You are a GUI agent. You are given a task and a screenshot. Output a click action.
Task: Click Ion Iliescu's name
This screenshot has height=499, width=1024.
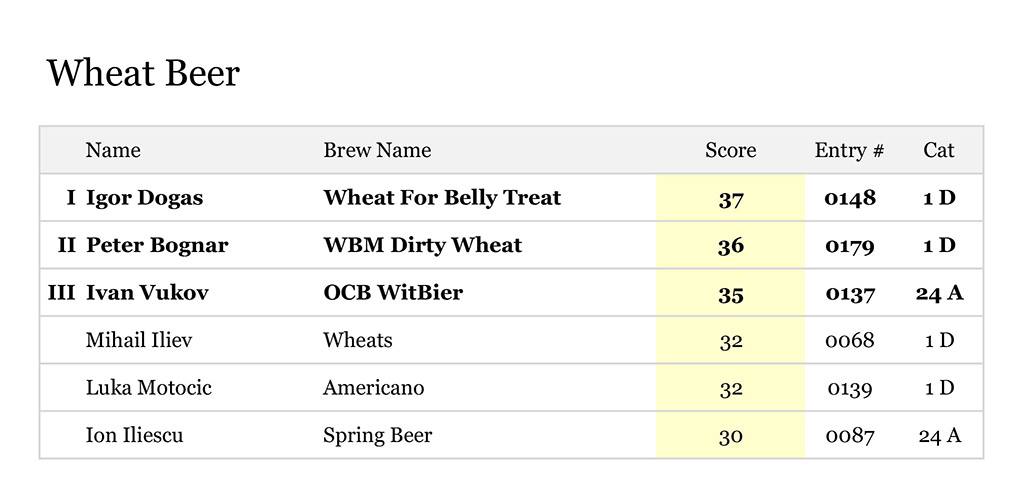tap(134, 436)
